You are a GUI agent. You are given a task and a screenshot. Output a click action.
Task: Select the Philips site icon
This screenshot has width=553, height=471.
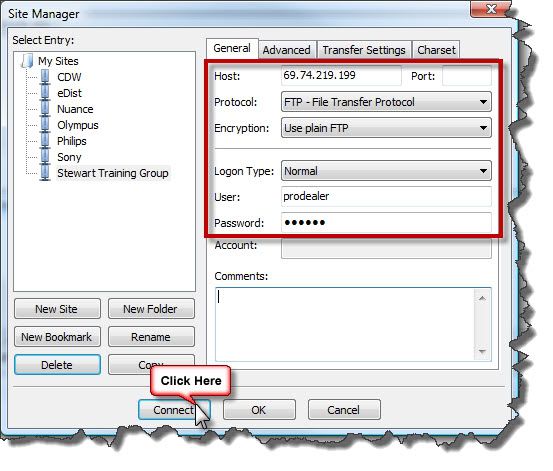click(45, 141)
